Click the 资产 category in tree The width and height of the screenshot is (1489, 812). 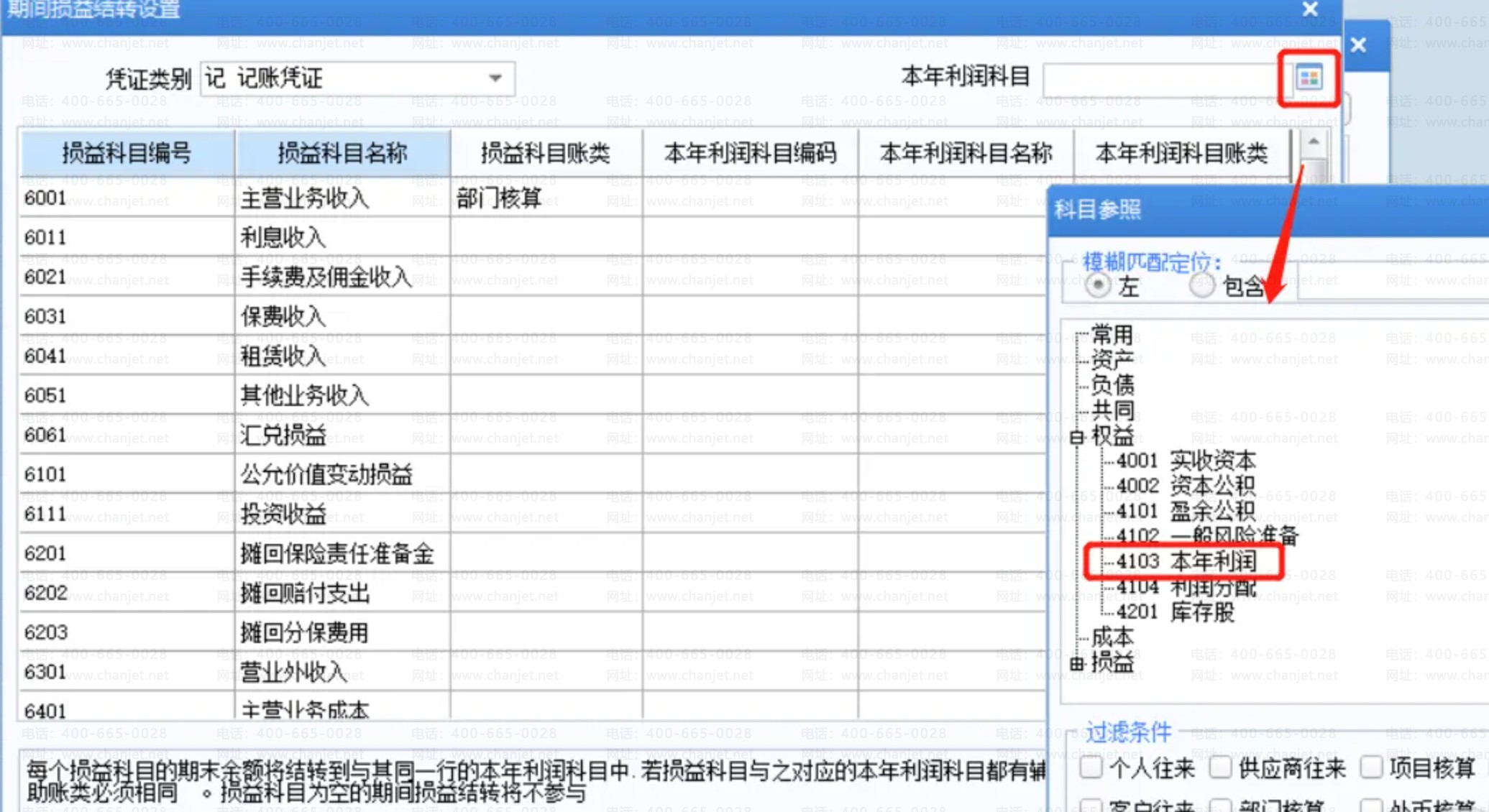[1112, 359]
